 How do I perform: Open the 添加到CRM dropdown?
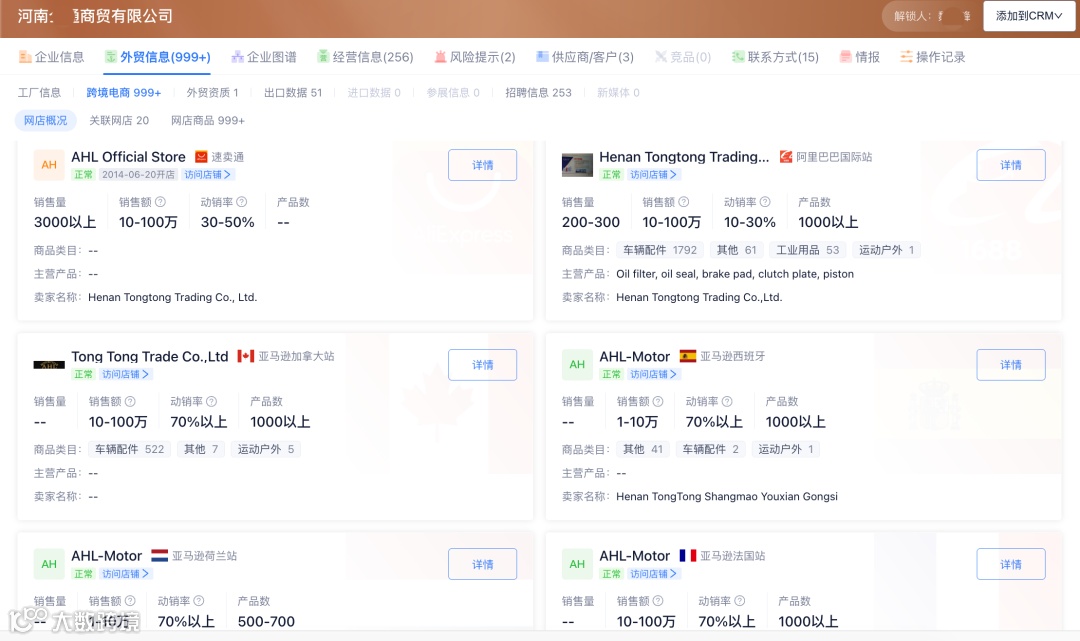click(x=1028, y=16)
